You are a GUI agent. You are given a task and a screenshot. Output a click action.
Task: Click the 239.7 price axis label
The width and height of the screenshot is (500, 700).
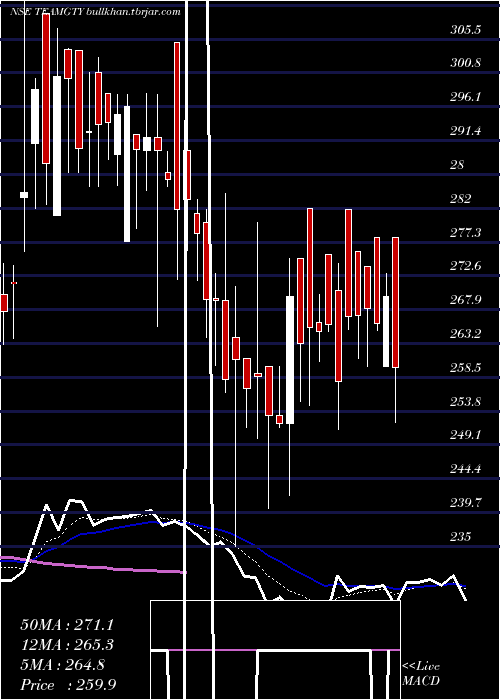tap(465, 503)
